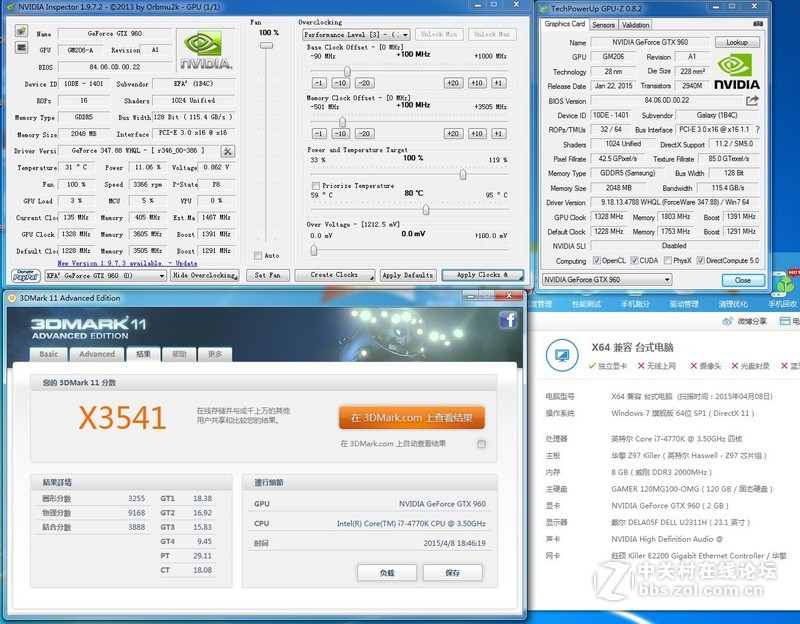This screenshot has width=800, height=624.
Task: Enable the Auto fan checkbox
Action: click(x=260, y=255)
